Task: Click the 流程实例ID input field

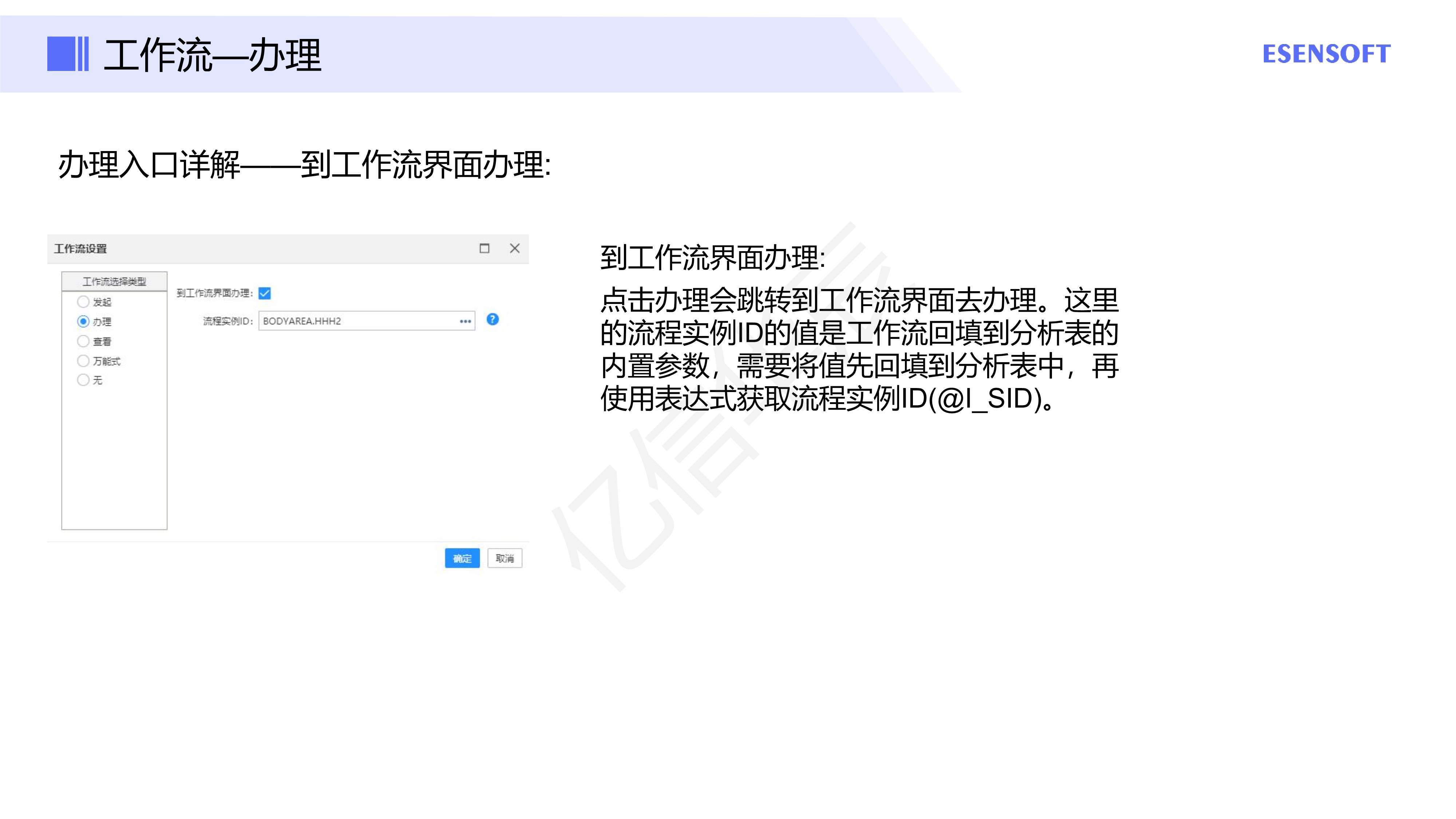Action: pyautogui.click(x=366, y=321)
